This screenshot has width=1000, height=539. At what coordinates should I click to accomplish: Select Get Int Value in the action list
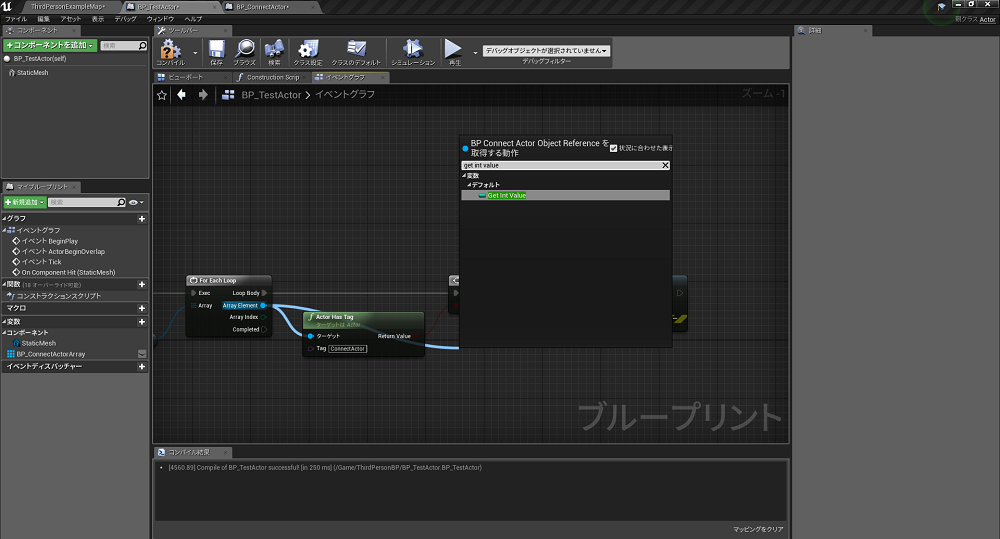tap(565, 195)
